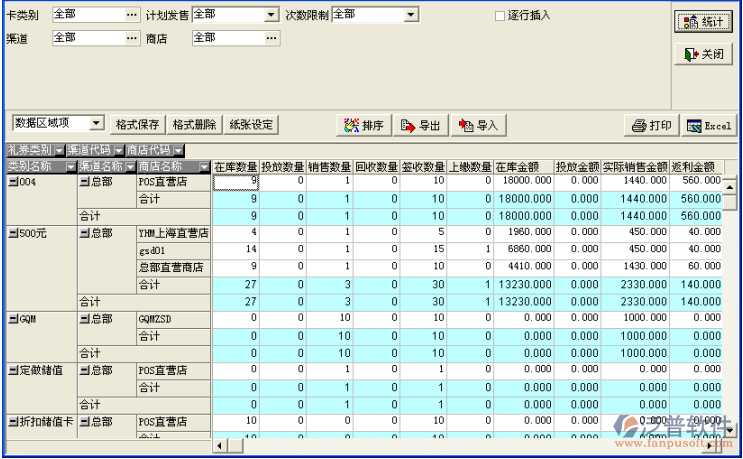Image resolution: width=743 pixels, height=459 pixels.
Task: Open the 数据区域项 dropdown list
Action: [97, 123]
